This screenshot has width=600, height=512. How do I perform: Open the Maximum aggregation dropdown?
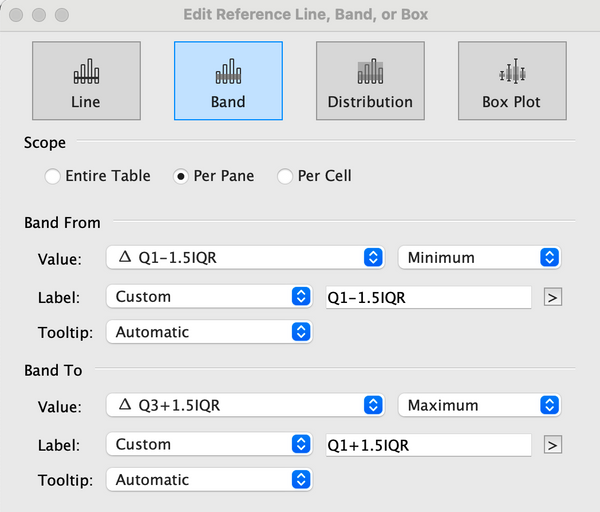[x=478, y=406]
